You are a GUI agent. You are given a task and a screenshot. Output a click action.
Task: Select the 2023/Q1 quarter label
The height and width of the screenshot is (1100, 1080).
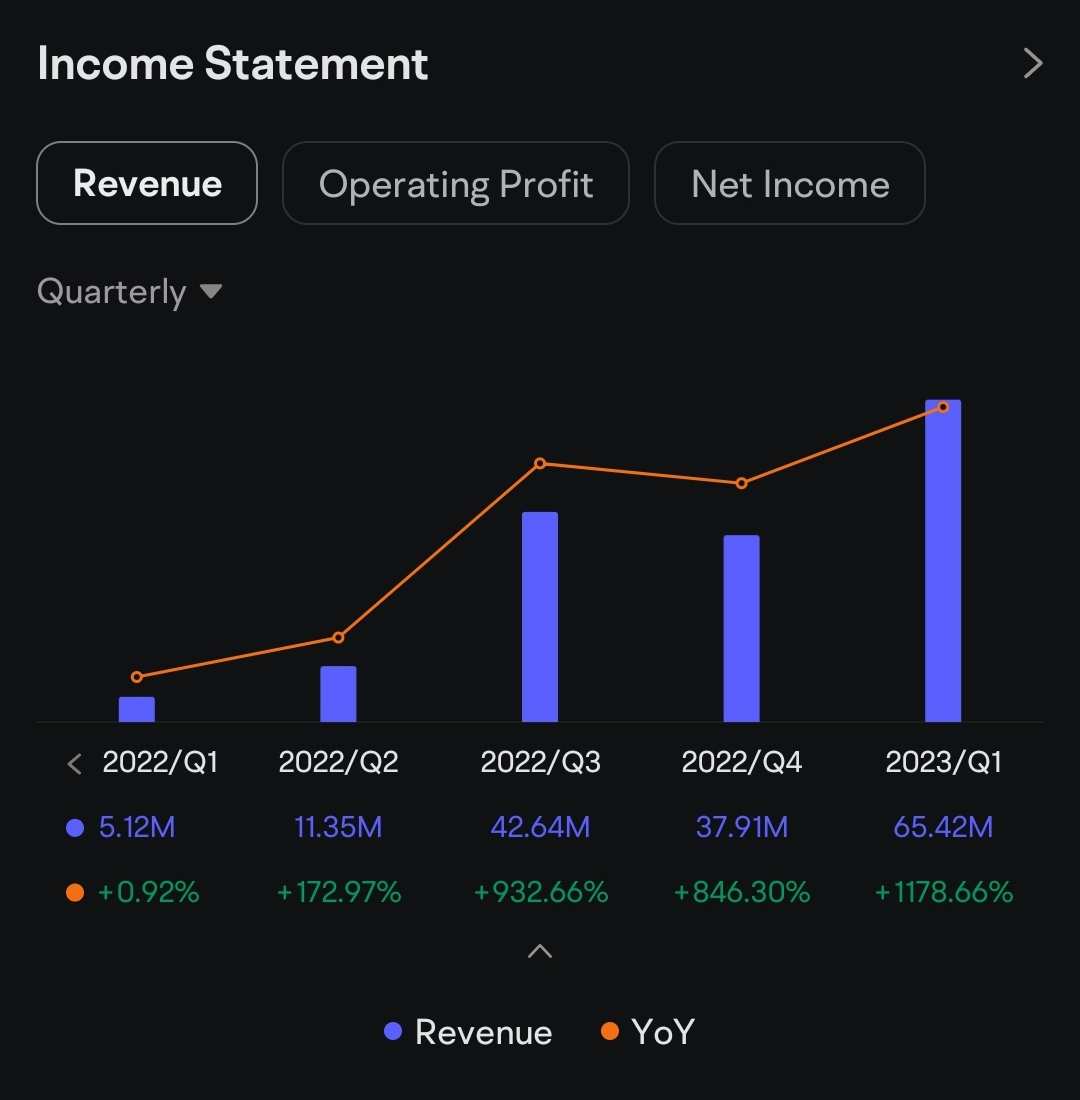pyautogui.click(x=943, y=763)
